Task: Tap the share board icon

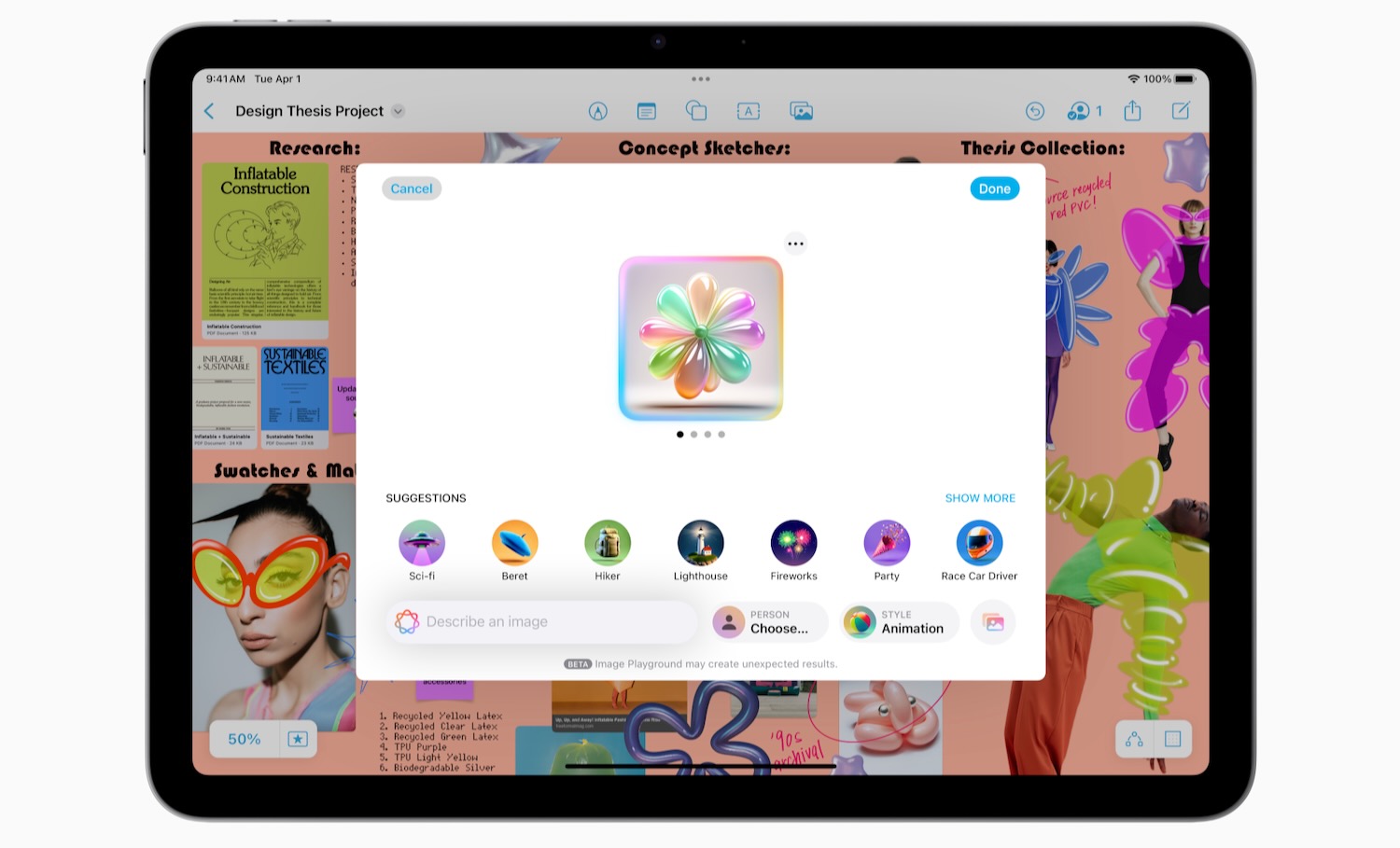Action: (1132, 111)
